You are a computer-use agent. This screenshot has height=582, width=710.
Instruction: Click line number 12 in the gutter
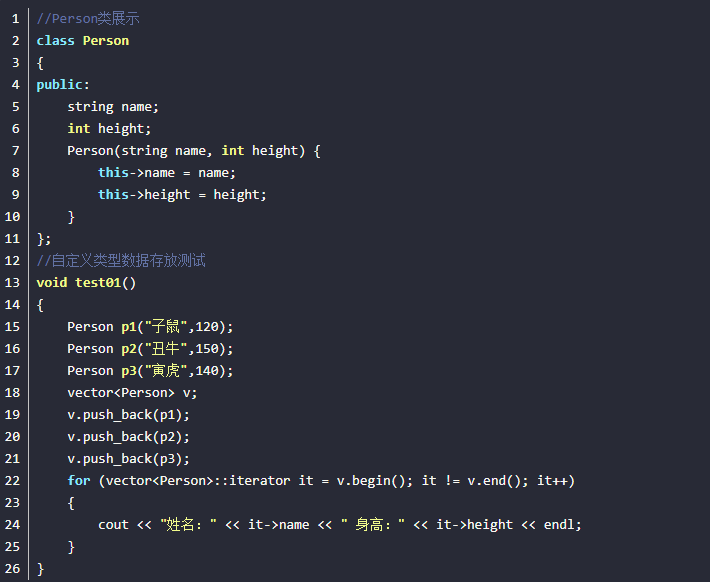coord(13,261)
